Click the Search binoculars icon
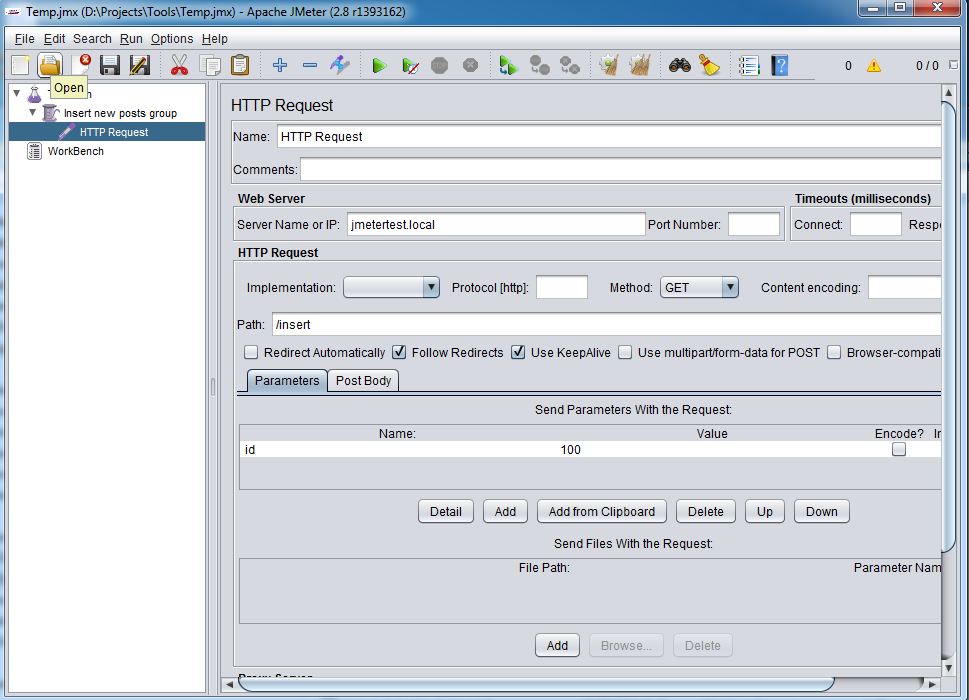 680,66
